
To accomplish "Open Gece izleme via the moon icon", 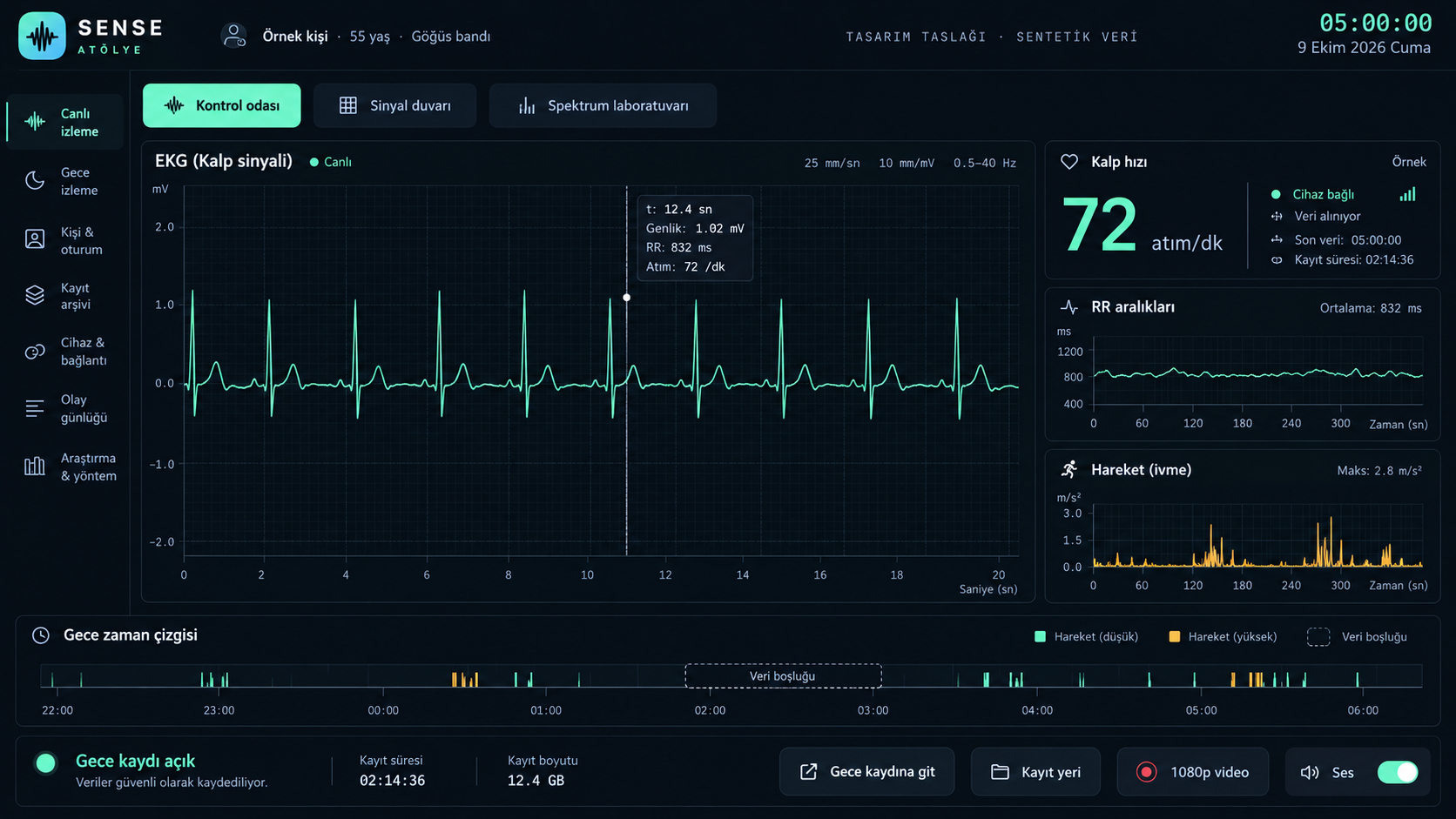I will tap(35, 180).
